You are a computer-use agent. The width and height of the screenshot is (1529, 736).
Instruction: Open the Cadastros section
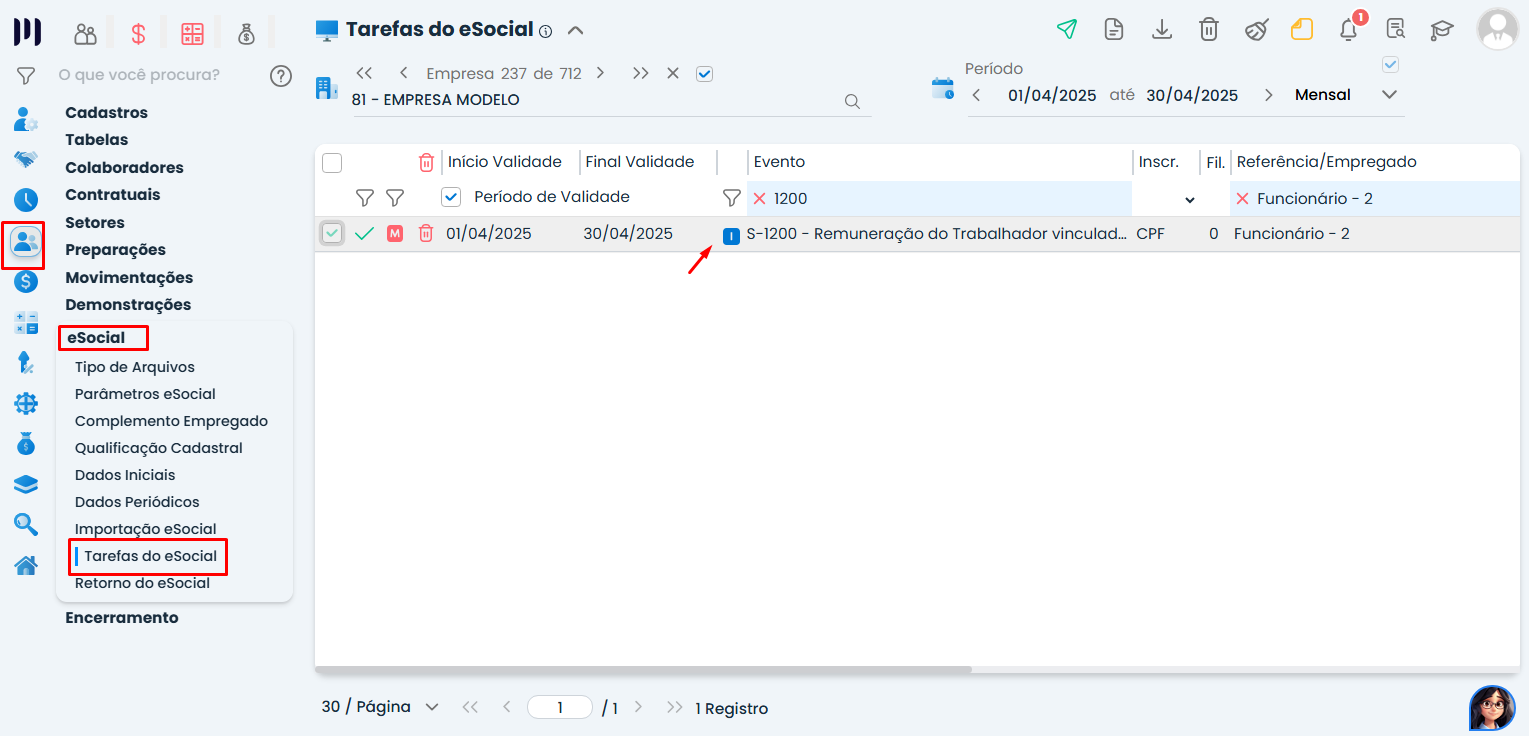[x=106, y=112]
